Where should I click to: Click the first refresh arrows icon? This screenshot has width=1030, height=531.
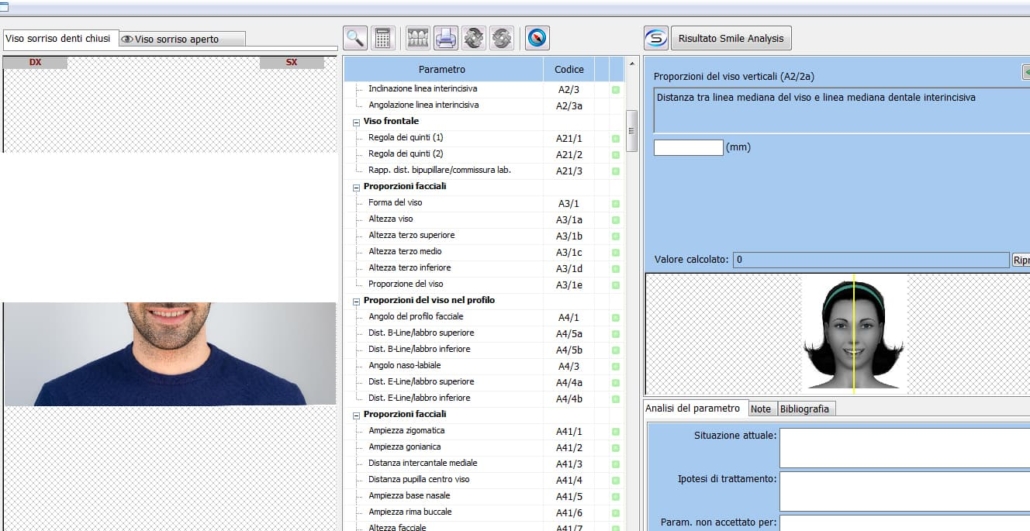(x=474, y=38)
